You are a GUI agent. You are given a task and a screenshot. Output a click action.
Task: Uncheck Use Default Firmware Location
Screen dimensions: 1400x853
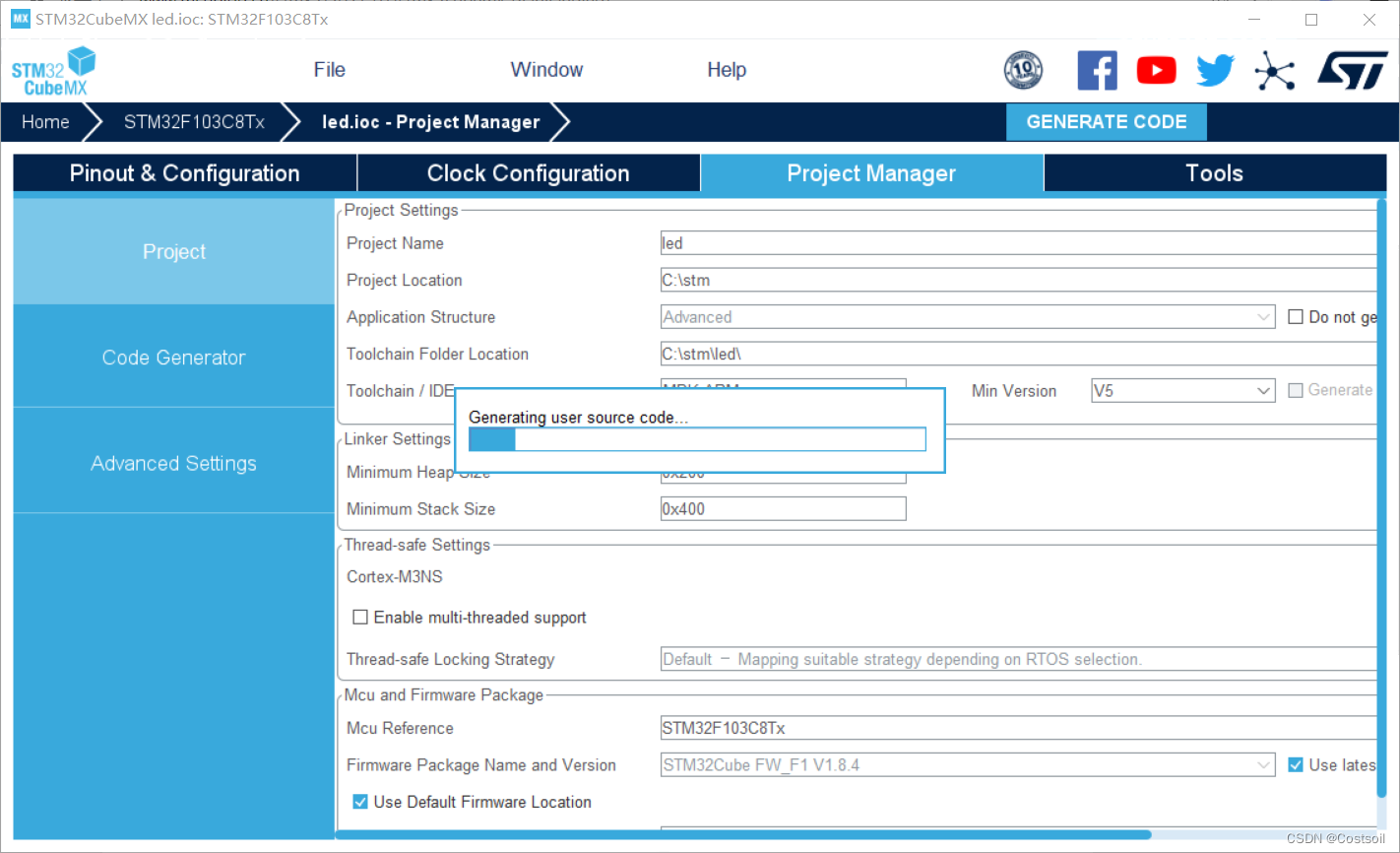point(360,802)
